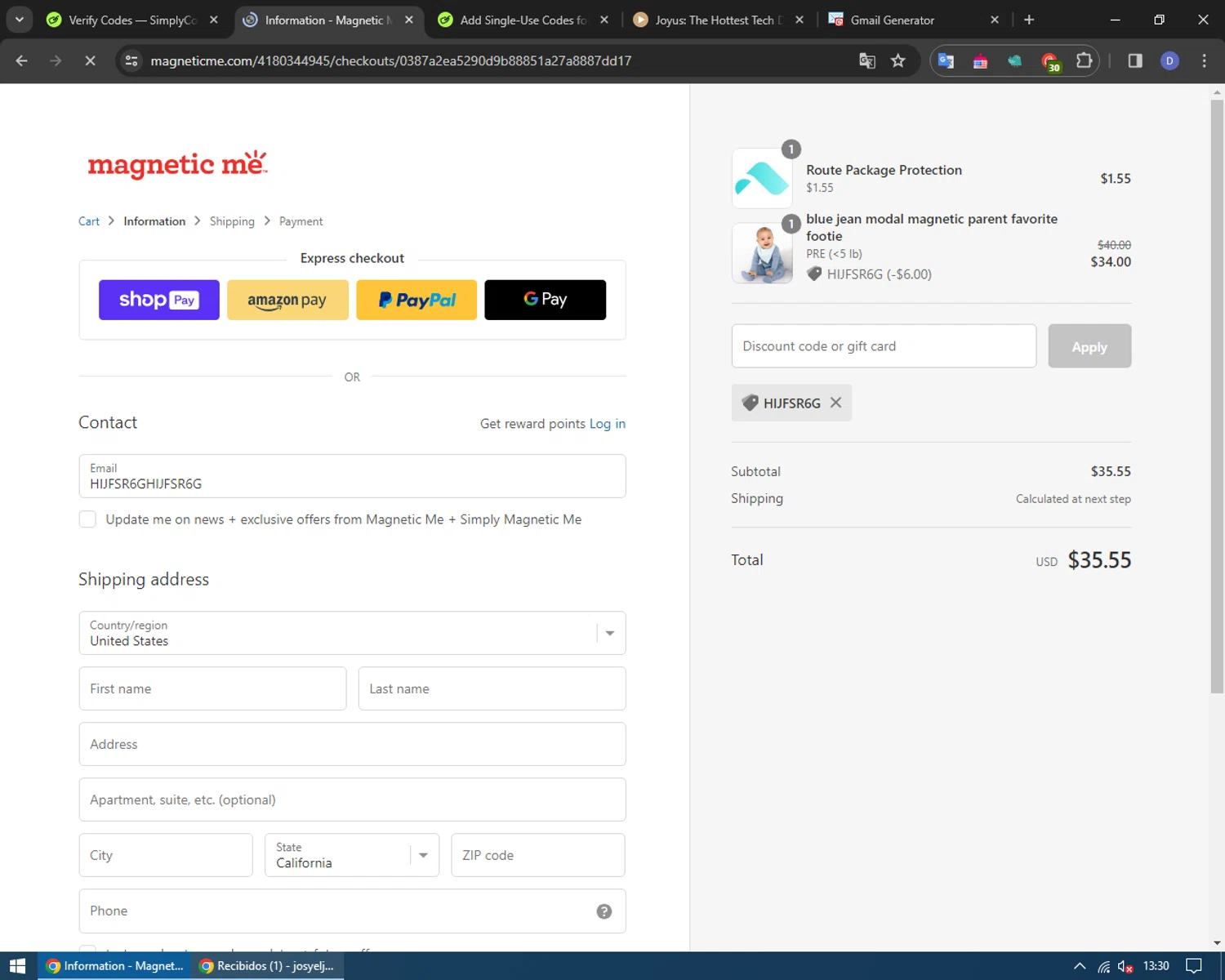Click the Route Package Protection thumbnail

(x=762, y=178)
